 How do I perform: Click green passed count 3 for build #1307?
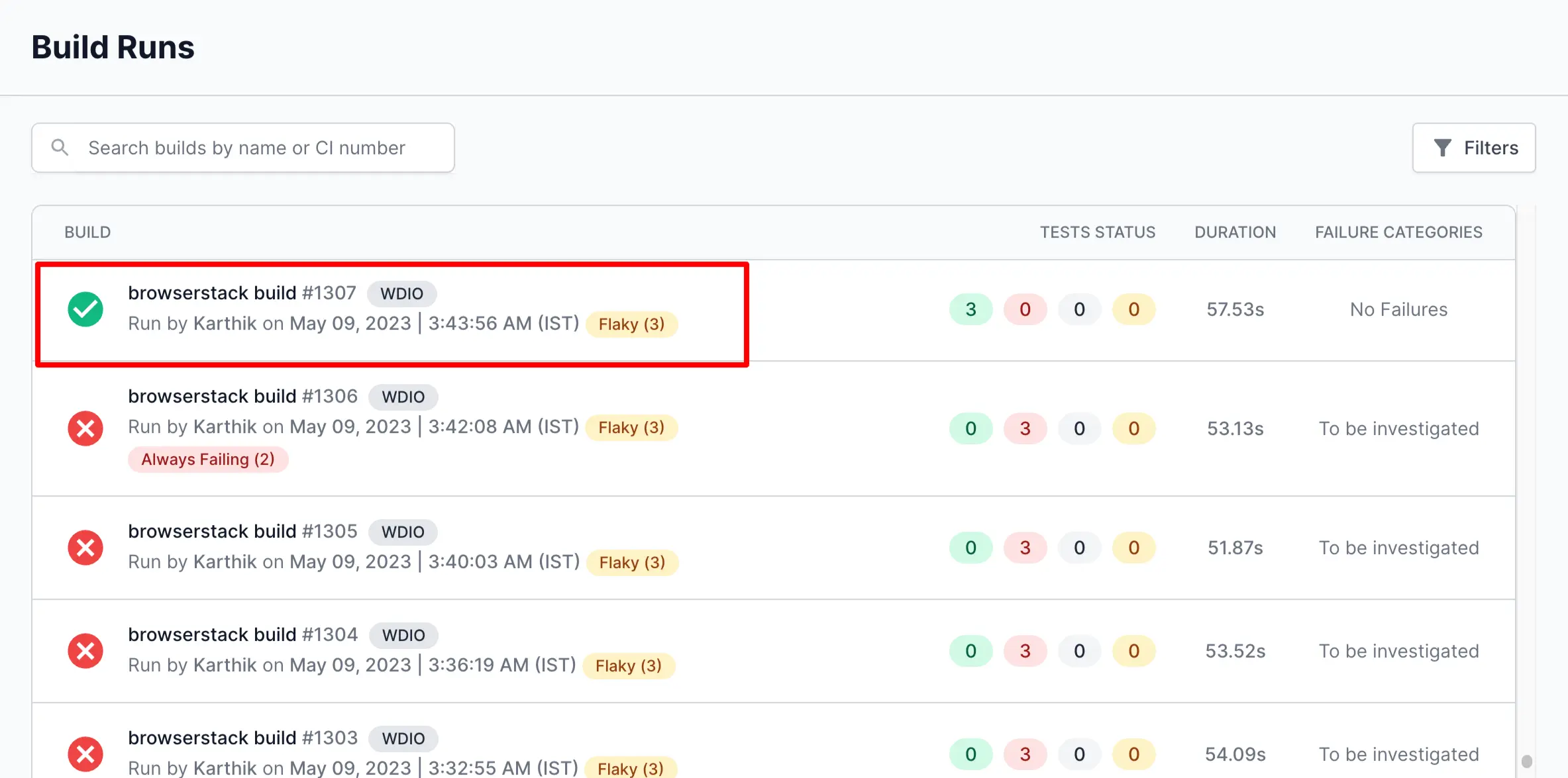pos(970,309)
